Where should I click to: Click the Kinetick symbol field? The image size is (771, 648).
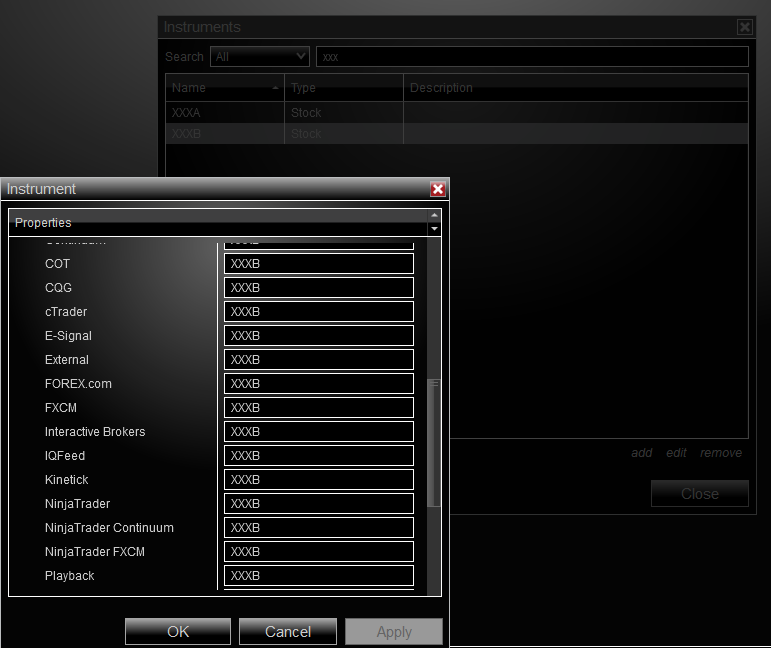(x=319, y=480)
